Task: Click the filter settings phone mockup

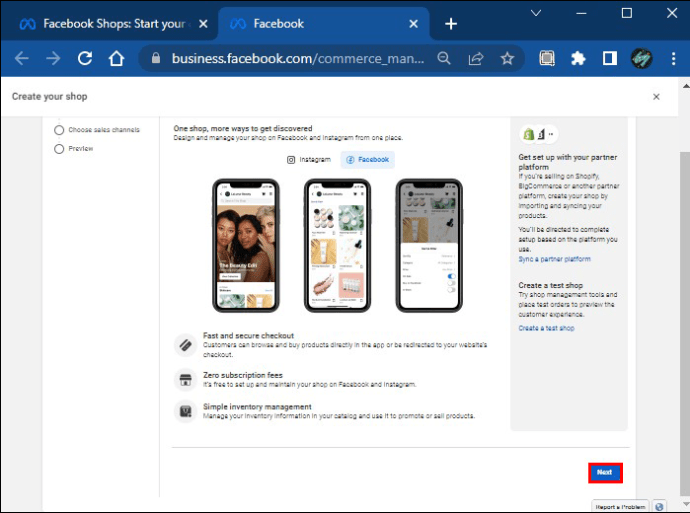Action: pyautogui.click(x=429, y=246)
